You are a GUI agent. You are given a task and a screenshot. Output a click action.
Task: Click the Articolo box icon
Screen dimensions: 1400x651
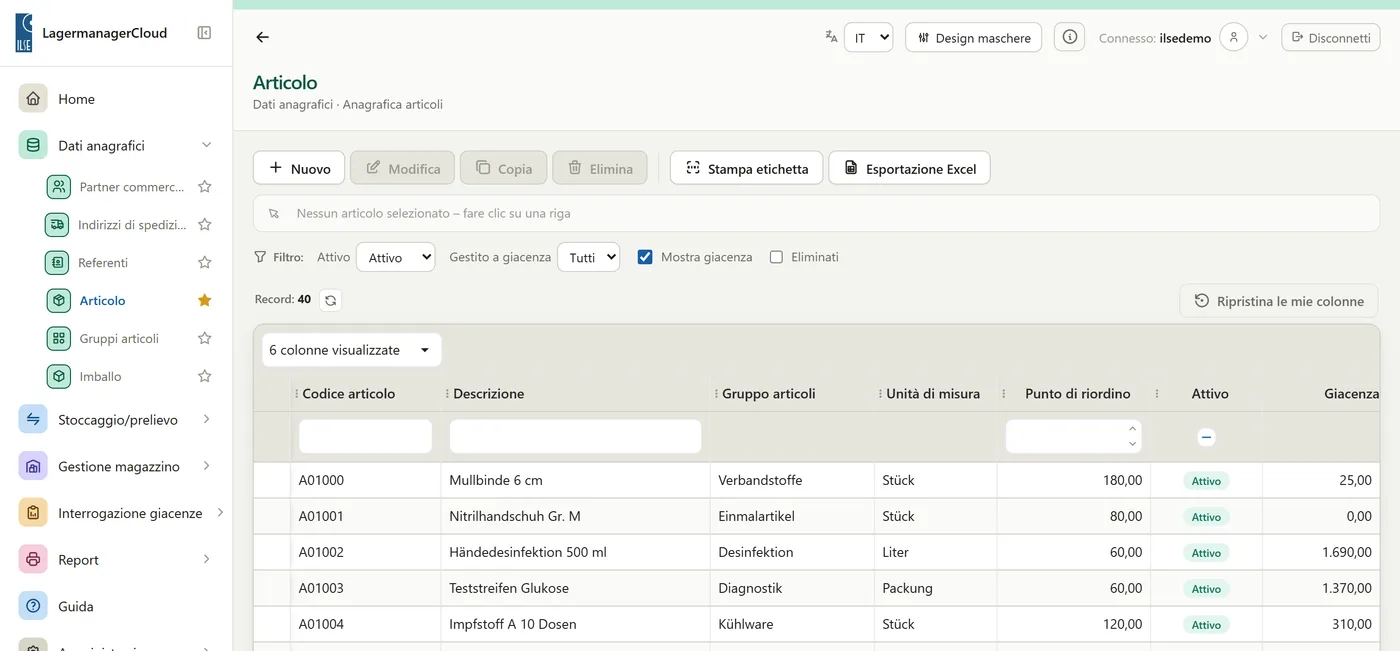coord(59,300)
